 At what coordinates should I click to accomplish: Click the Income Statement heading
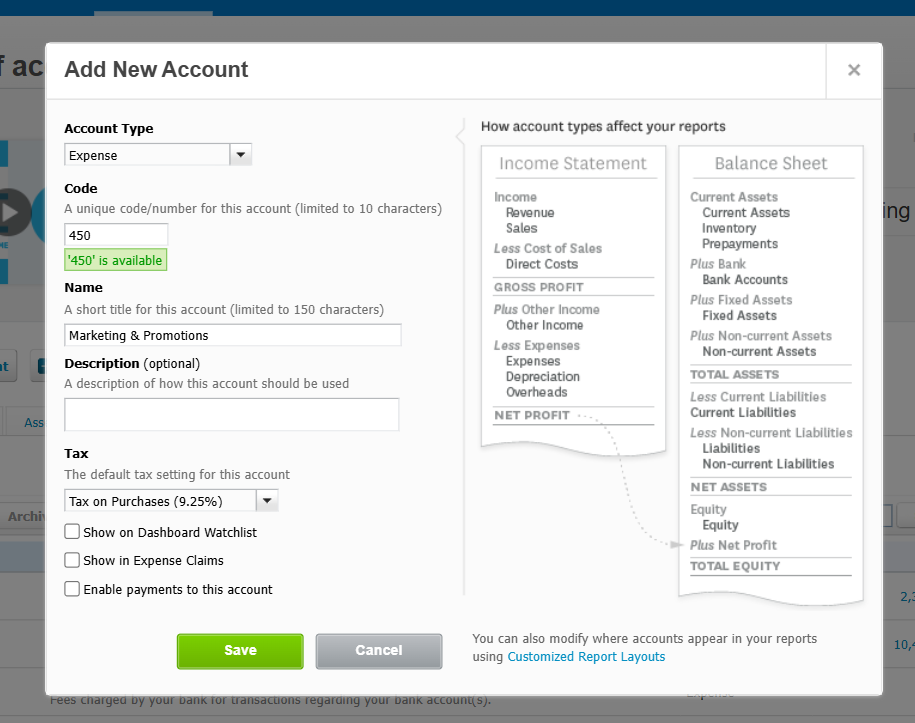pyautogui.click(x=572, y=163)
